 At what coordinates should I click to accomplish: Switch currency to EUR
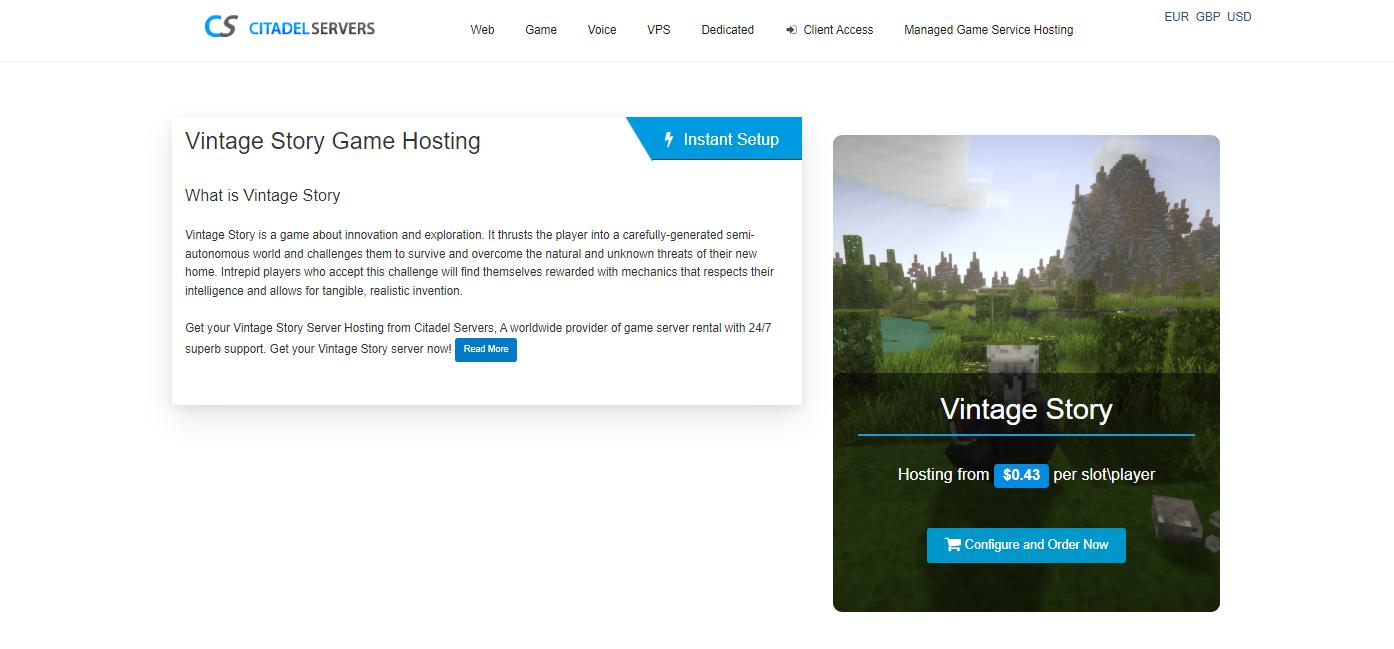[1177, 17]
